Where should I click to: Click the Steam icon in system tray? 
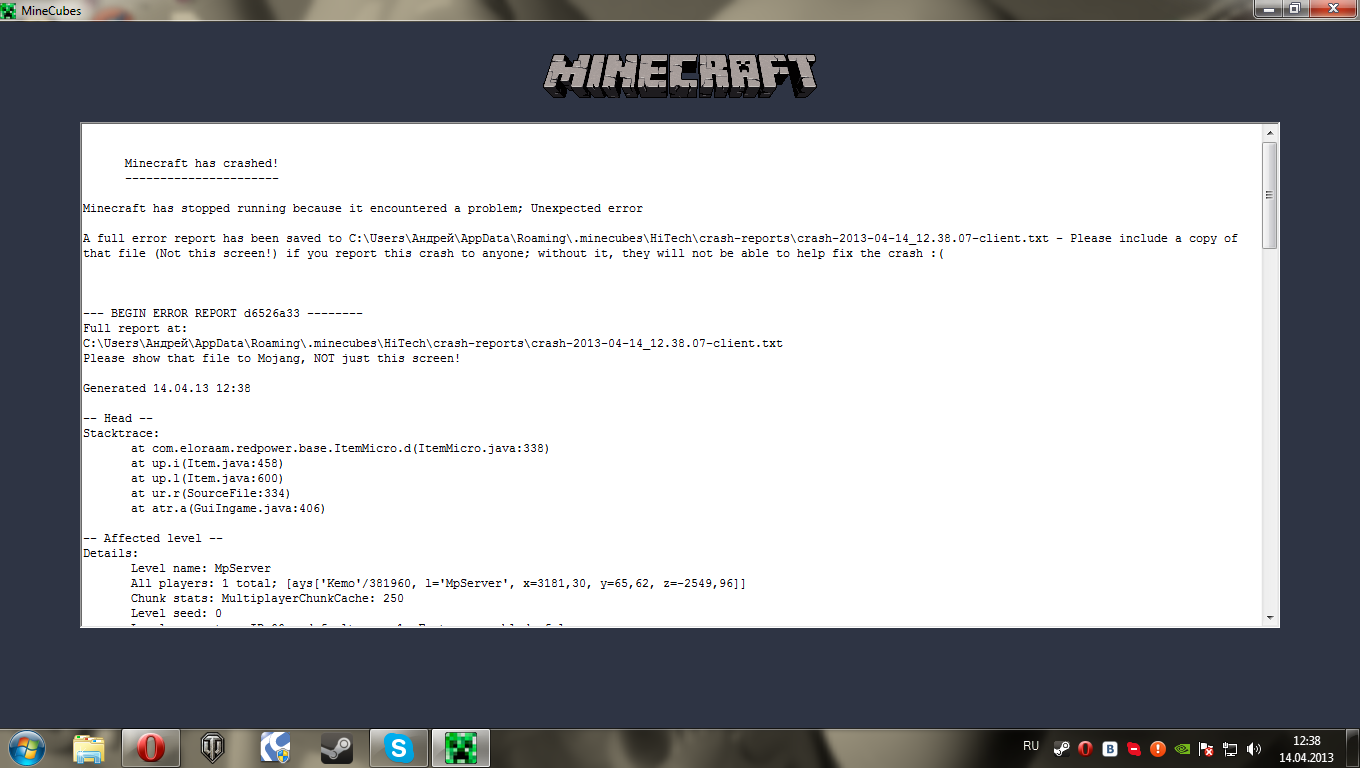click(x=1061, y=748)
